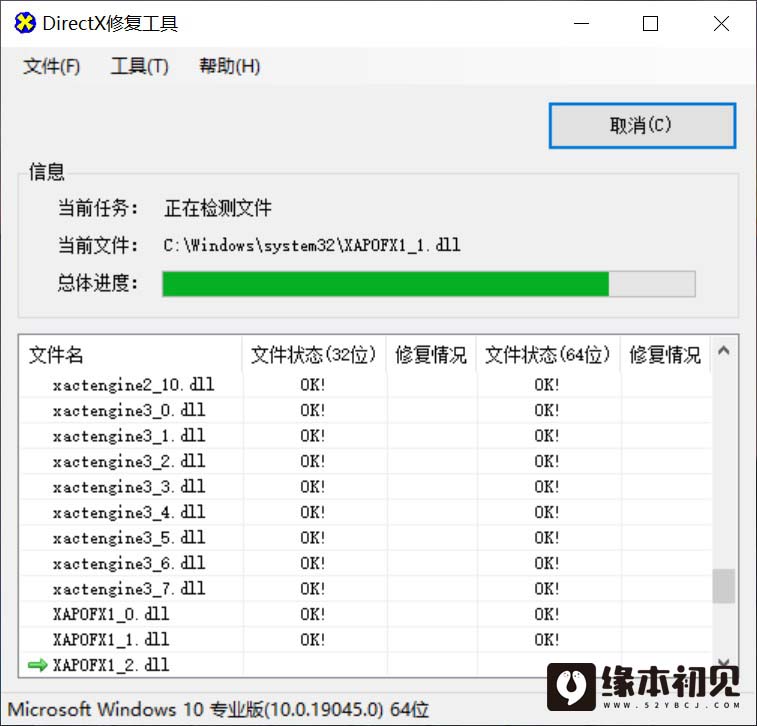
Task: Click the scroll down arrow of file list
Action: coord(723,663)
